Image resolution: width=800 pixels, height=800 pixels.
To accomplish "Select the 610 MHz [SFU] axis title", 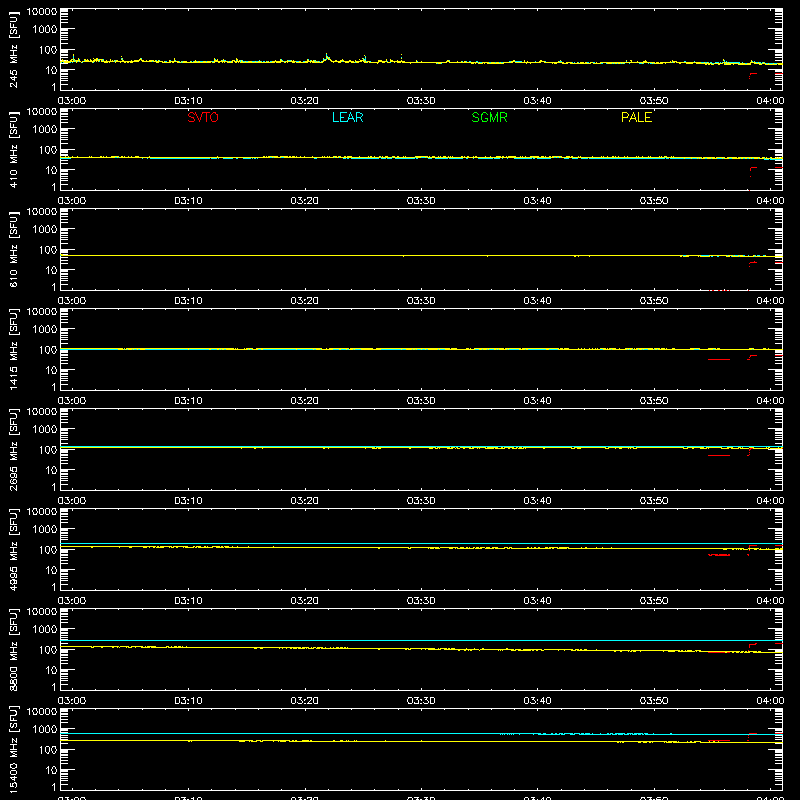I will coord(13,249).
